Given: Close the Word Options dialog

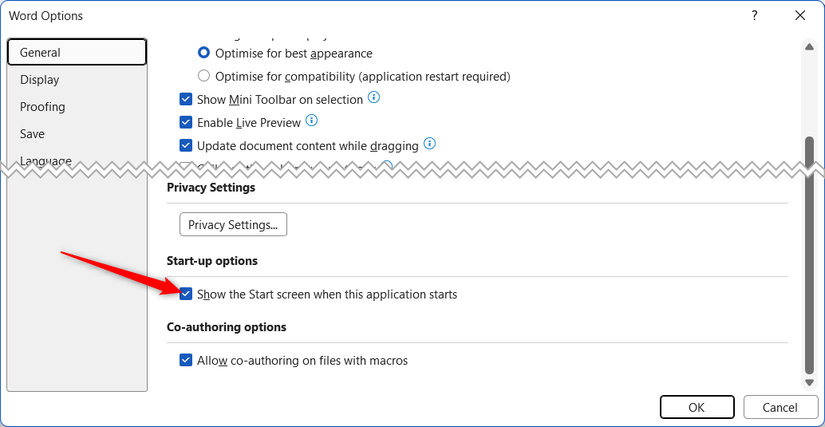Looking at the screenshot, I should point(800,16).
